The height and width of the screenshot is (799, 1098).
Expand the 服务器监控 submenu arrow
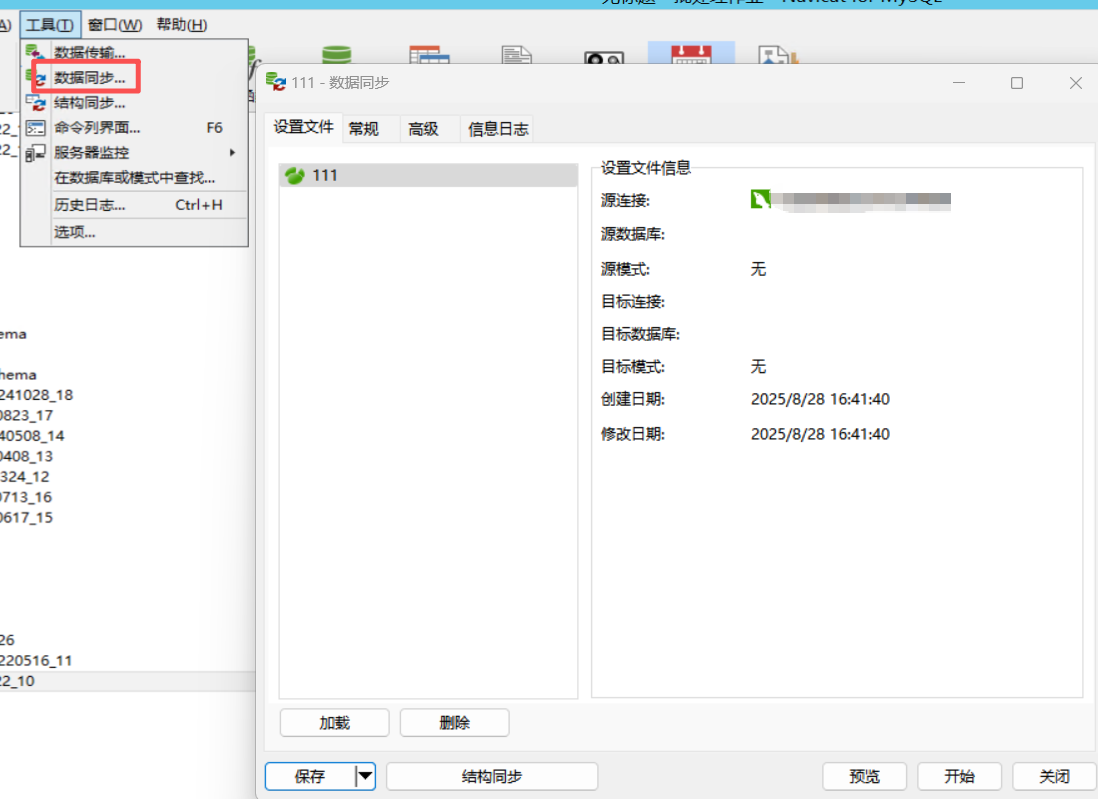[232, 153]
